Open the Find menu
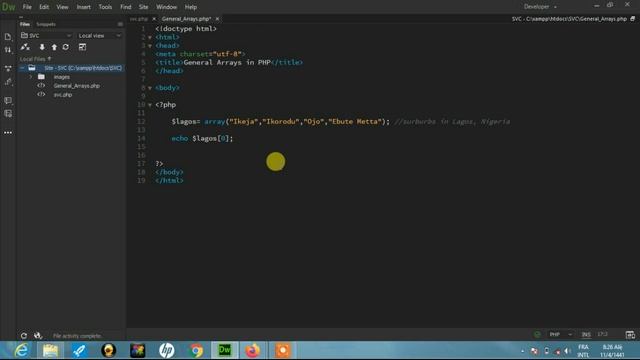 125,7
